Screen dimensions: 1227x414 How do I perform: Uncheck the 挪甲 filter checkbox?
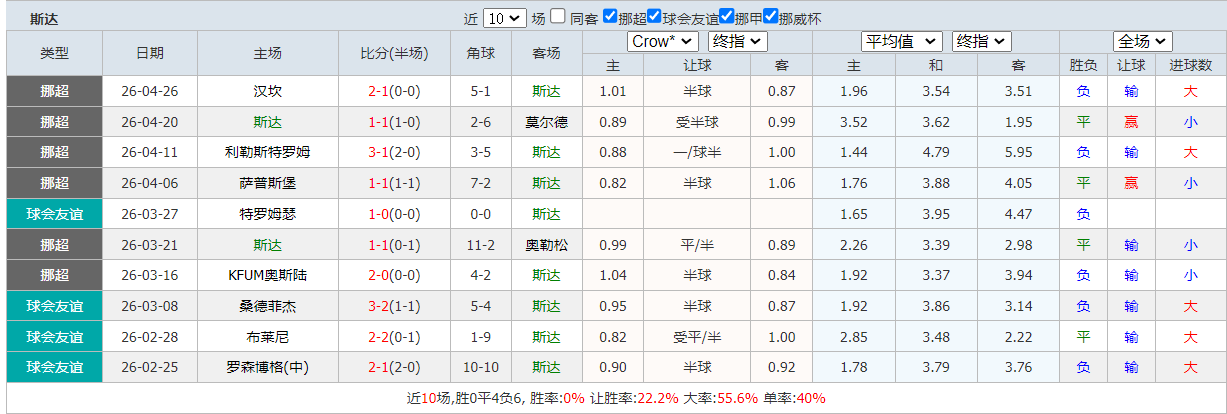tap(726, 17)
